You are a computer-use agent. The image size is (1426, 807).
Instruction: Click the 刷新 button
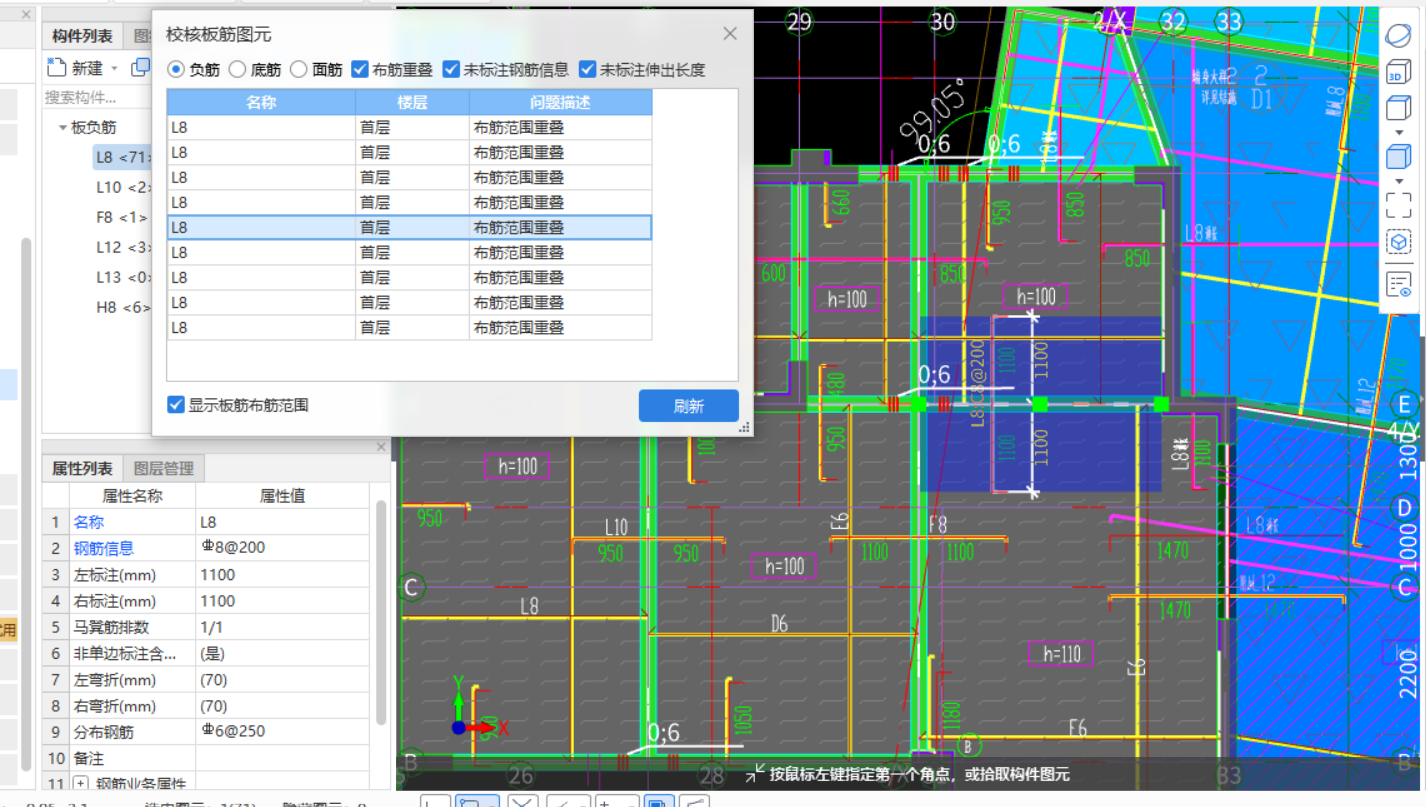689,406
